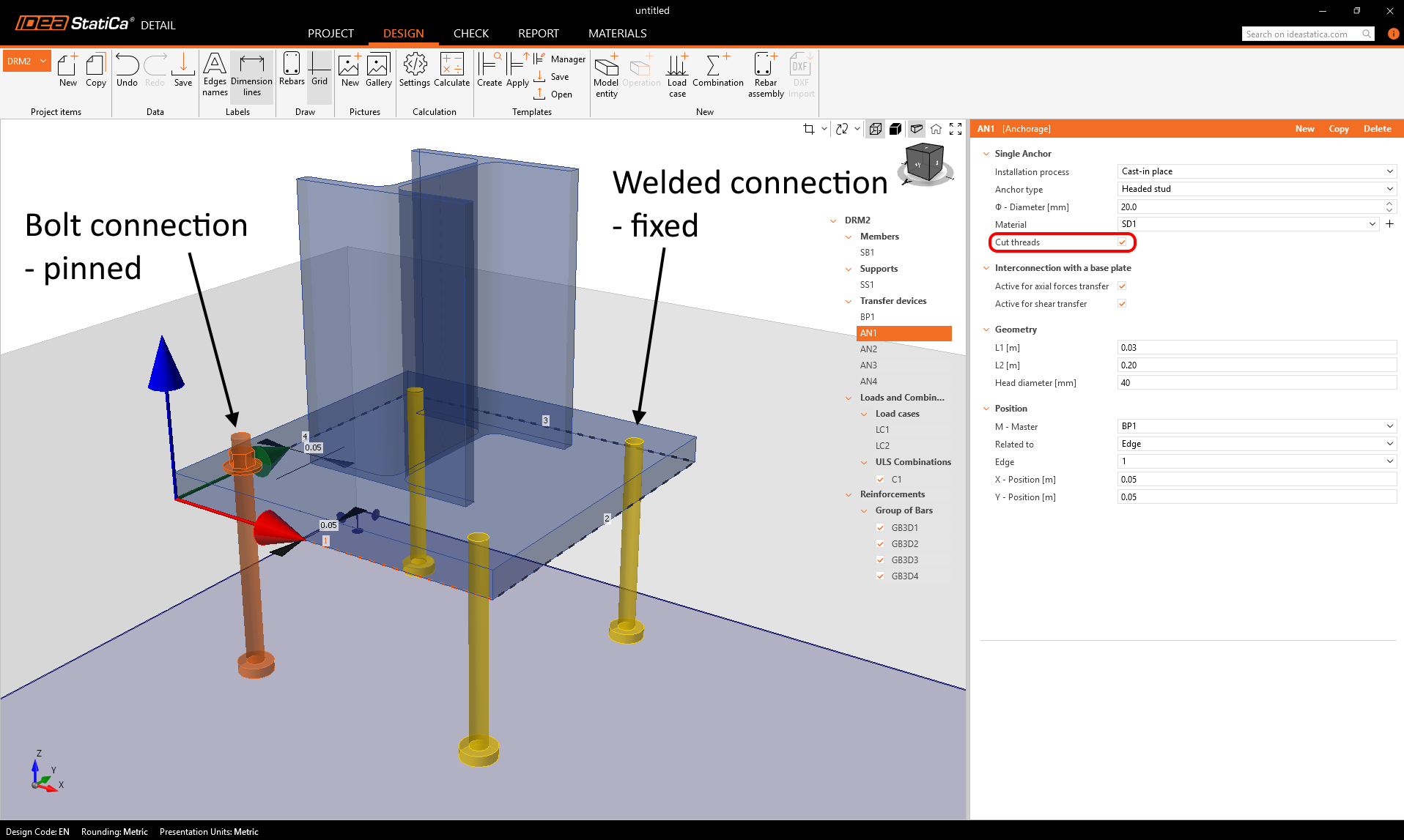
Task: Toggle the Cut threads checkbox
Action: click(1122, 242)
